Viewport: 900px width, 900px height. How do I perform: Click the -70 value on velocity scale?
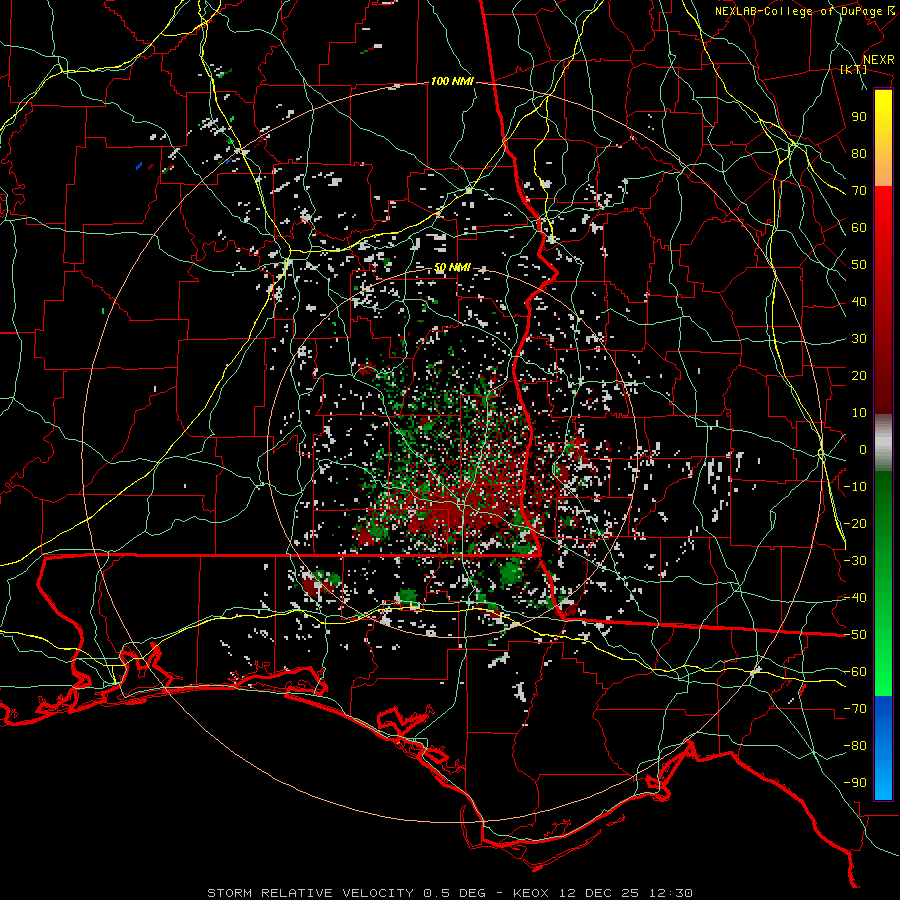click(x=855, y=709)
